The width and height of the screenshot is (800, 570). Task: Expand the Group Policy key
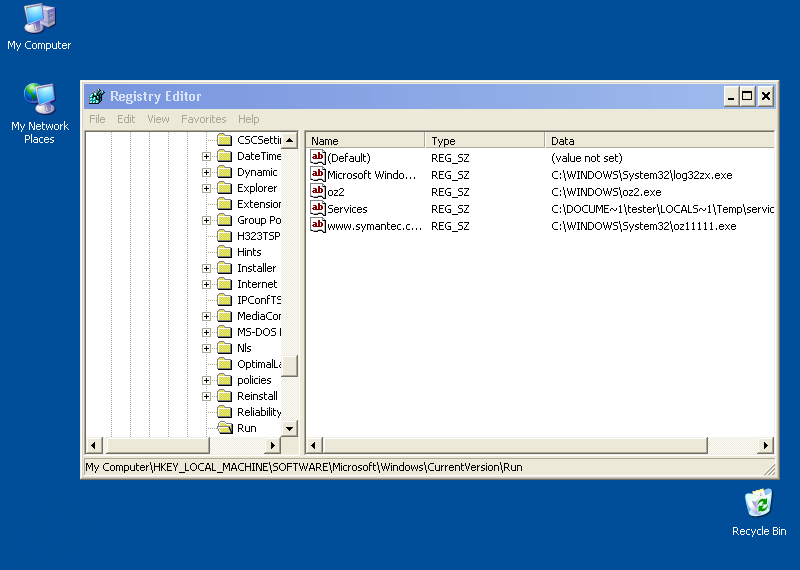[x=206, y=220]
